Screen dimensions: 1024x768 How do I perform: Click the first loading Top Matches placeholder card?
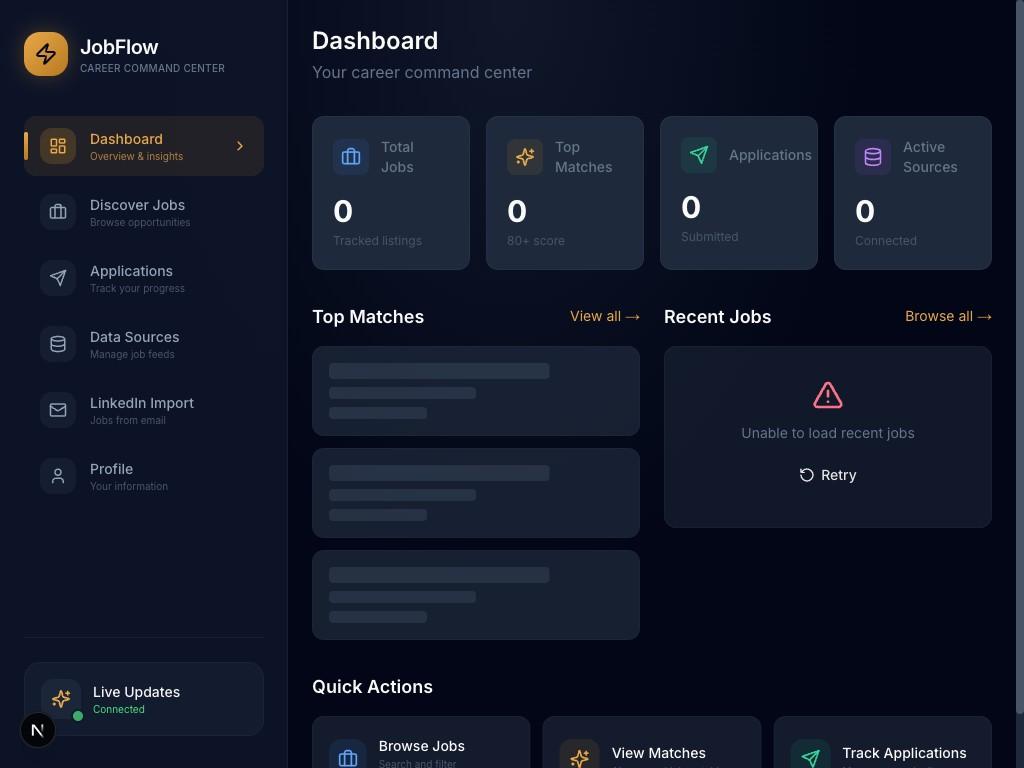(476, 391)
